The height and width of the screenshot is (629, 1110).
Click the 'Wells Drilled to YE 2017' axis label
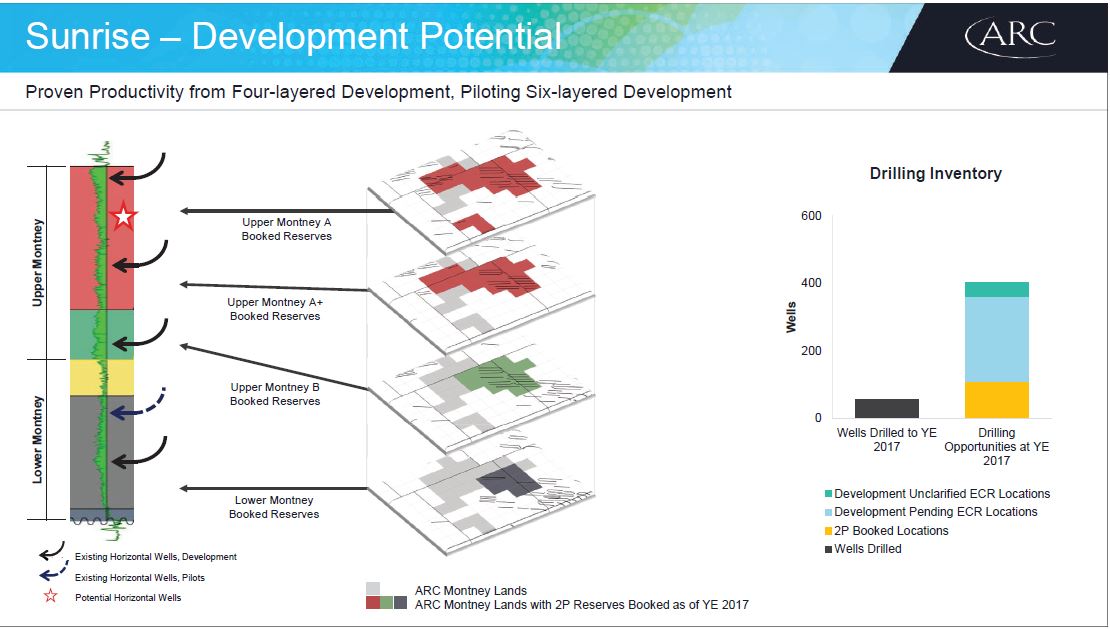886,439
